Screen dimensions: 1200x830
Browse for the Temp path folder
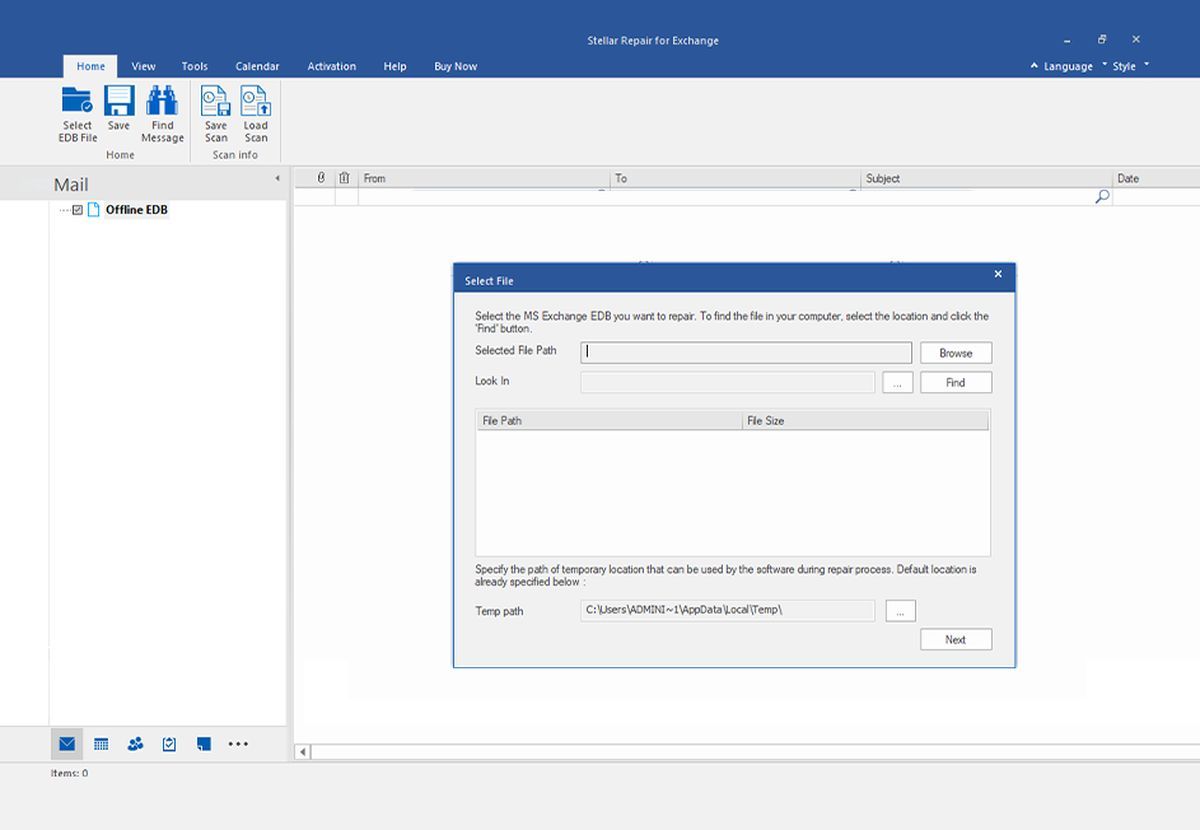pos(900,611)
